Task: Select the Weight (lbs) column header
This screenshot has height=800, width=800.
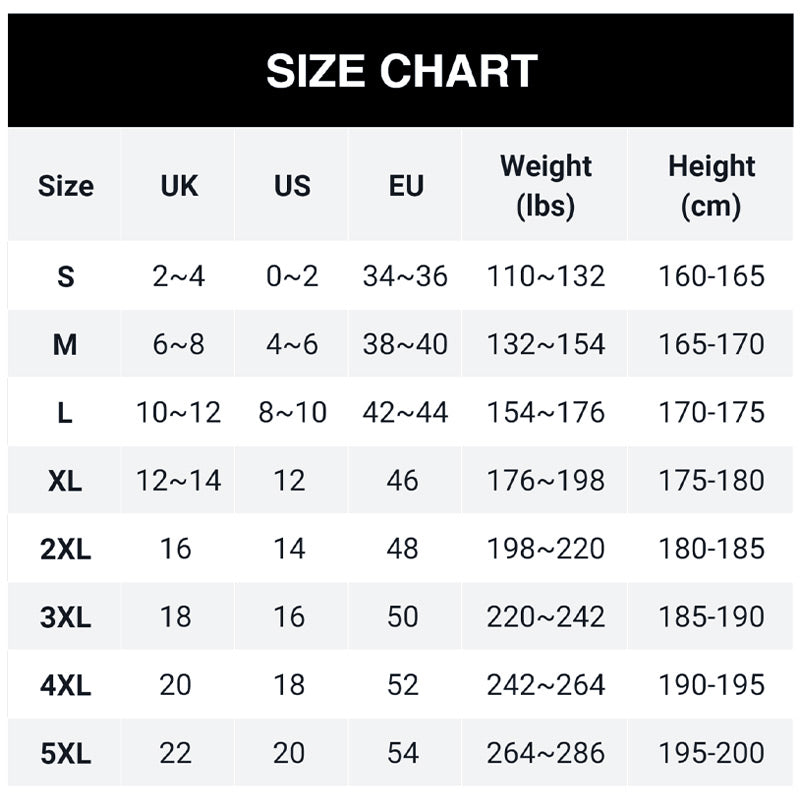Action: point(545,186)
